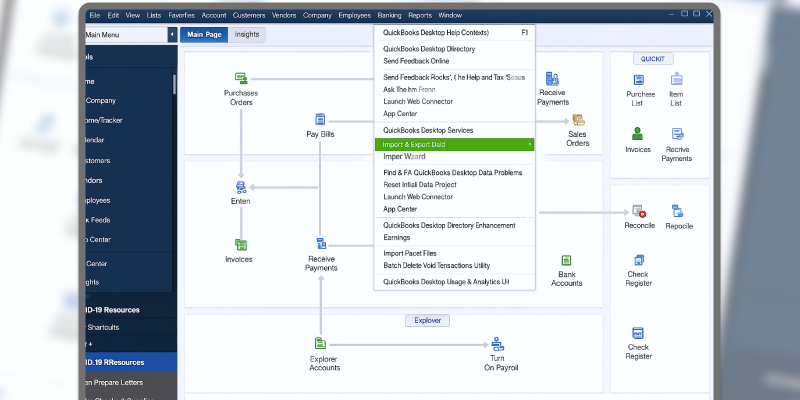This screenshot has width=800, height=400.
Task: Open the Lists menu
Action: point(154,15)
